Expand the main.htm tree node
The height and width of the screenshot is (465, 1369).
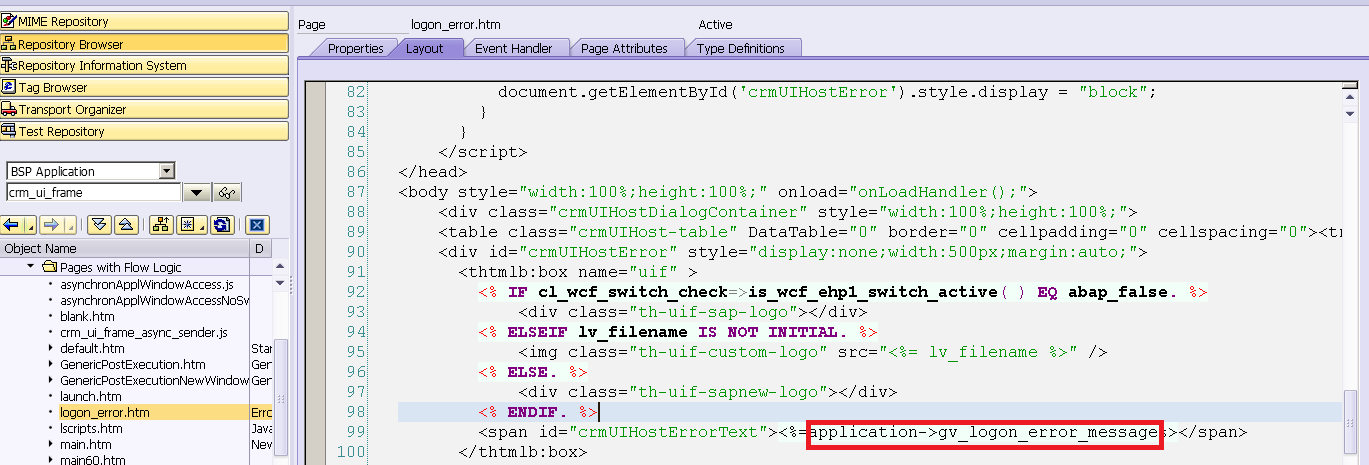(x=51, y=444)
